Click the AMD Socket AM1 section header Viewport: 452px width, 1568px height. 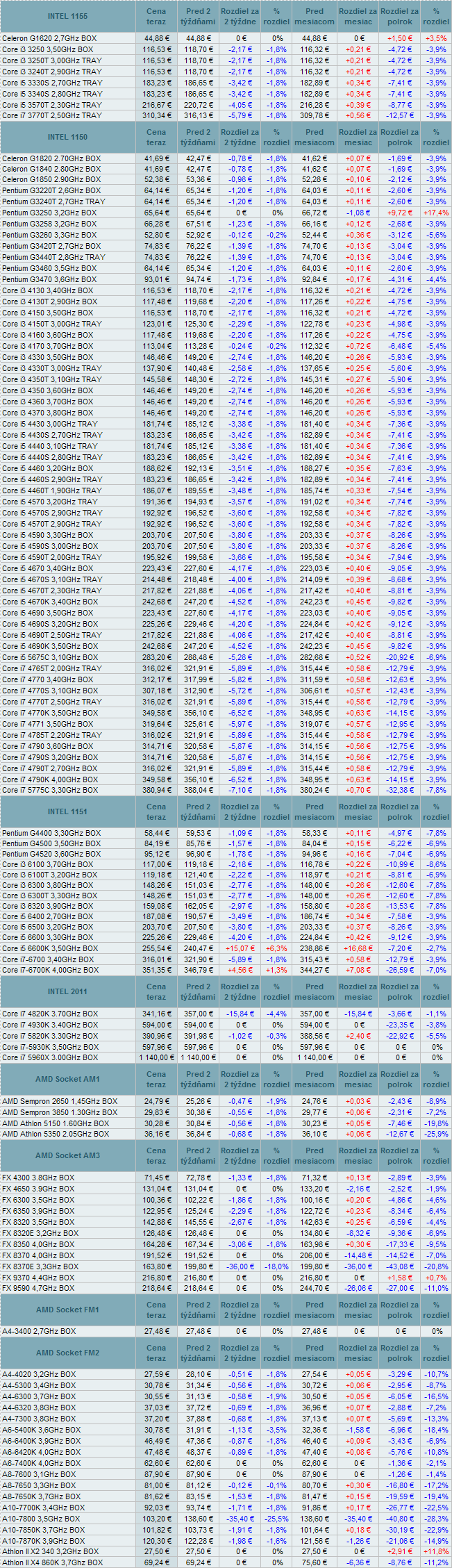pos(68,1079)
